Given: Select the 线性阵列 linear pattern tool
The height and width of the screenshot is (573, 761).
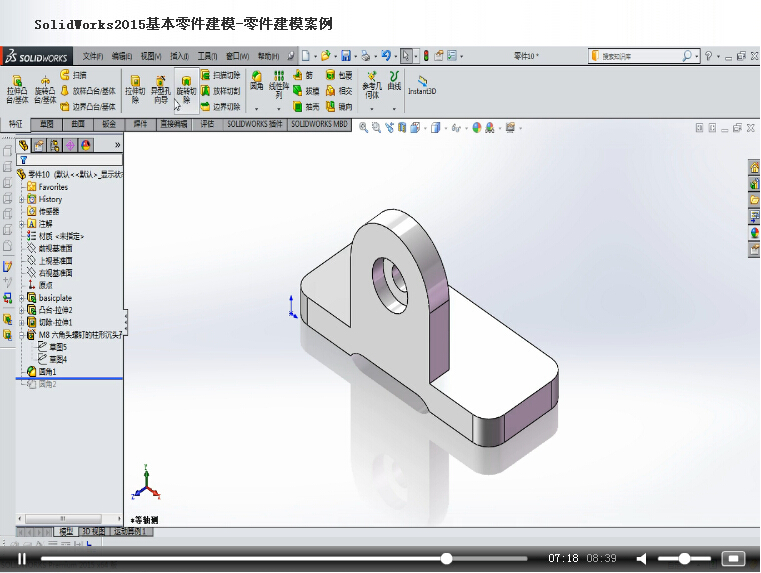Looking at the screenshot, I should (x=279, y=83).
